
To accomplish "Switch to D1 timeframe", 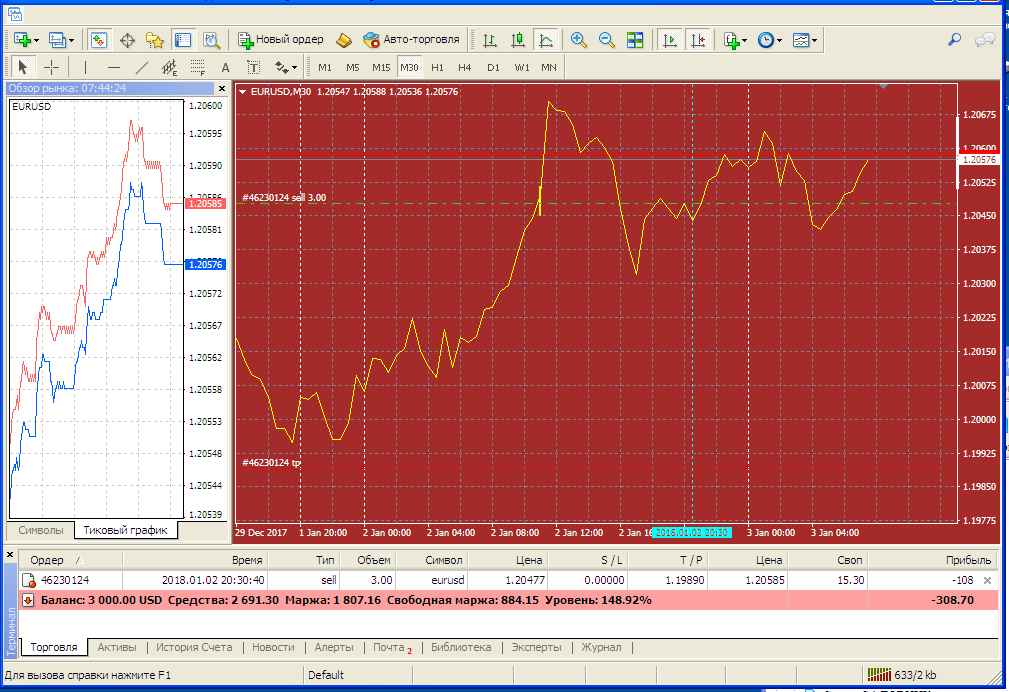I will (494, 67).
